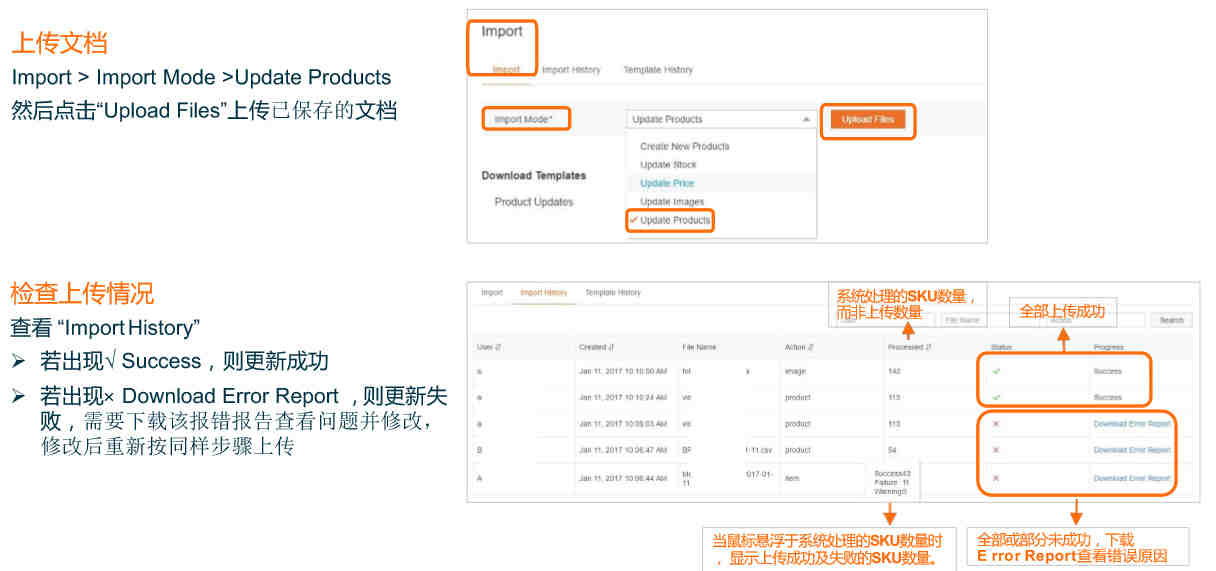Open the Import Mode dropdown arrow
Image resolution: width=1216 pixels, height=571 pixels.
[x=806, y=119]
